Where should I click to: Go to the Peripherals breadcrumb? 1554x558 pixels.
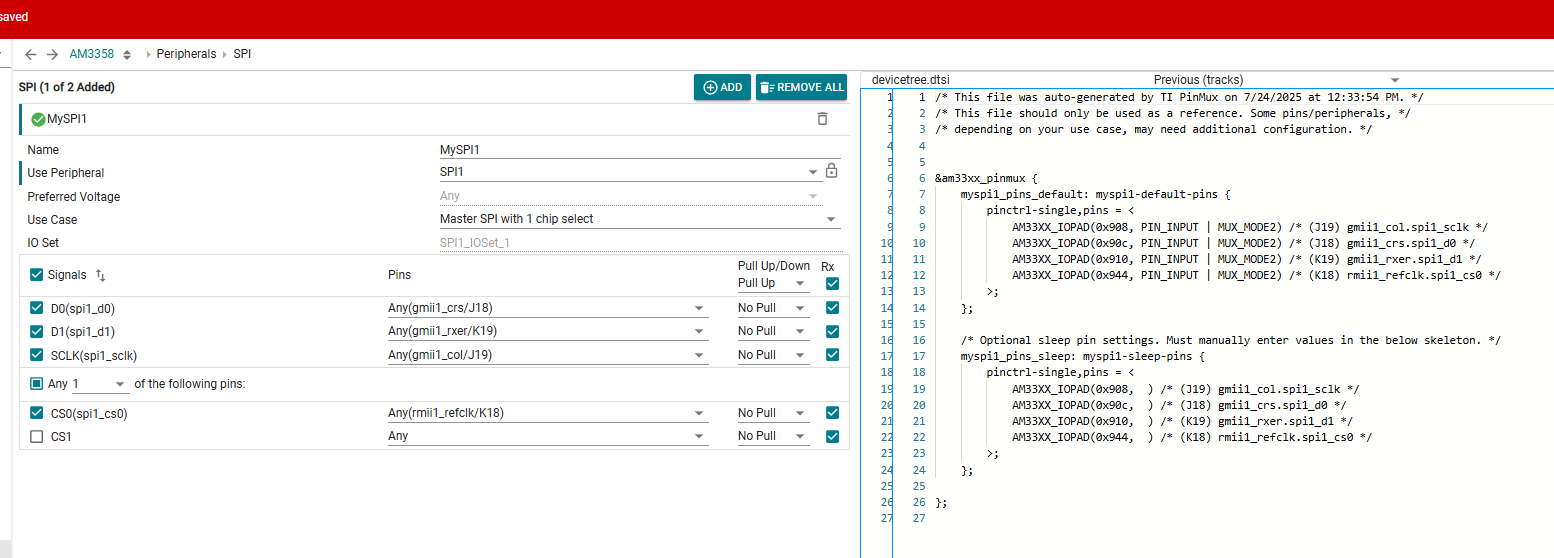click(x=186, y=54)
